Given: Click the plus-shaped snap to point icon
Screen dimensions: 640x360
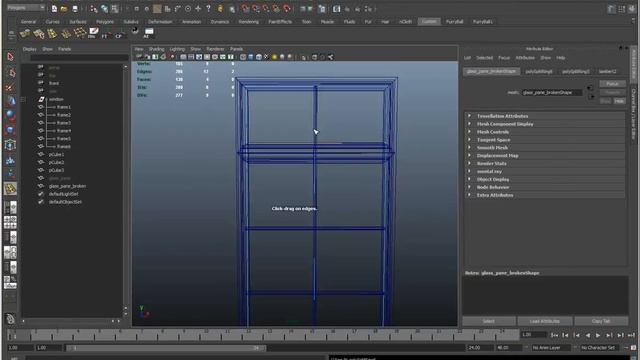Looking at the screenshot, I should point(198,9).
